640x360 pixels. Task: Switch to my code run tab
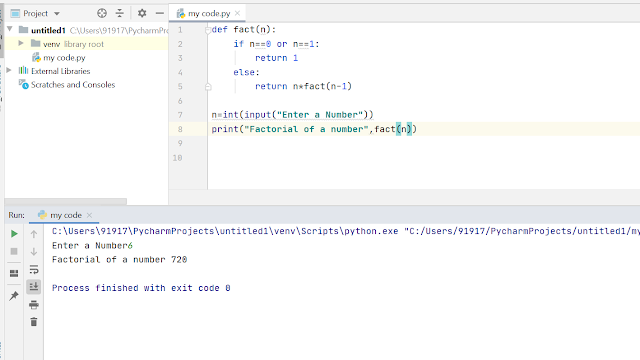point(65,215)
